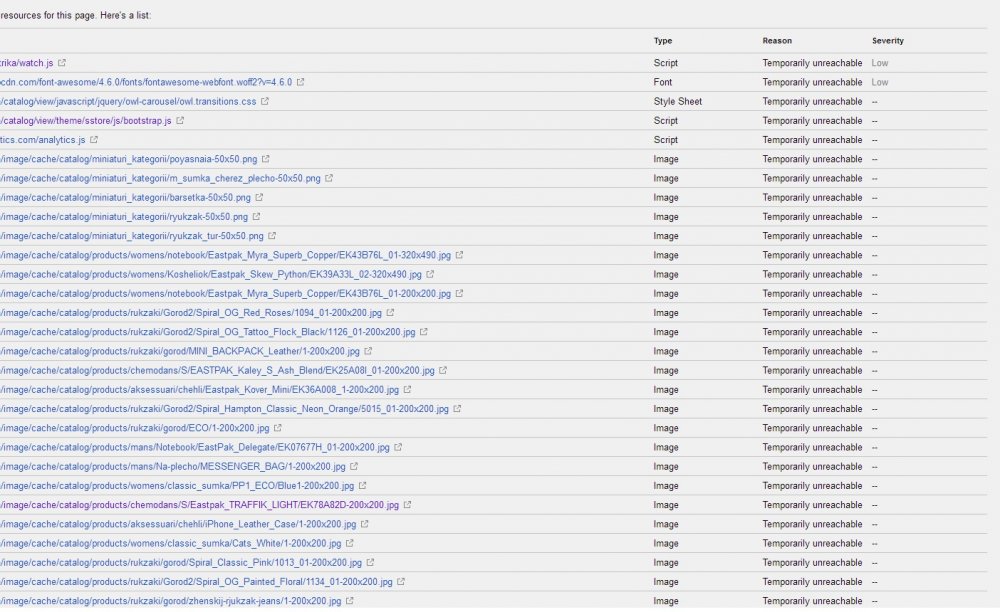Open external icon for Eastpak_TRAFFIK_LIGHT image
The height and width of the screenshot is (612, 1000).
click(x=407, y=505)
